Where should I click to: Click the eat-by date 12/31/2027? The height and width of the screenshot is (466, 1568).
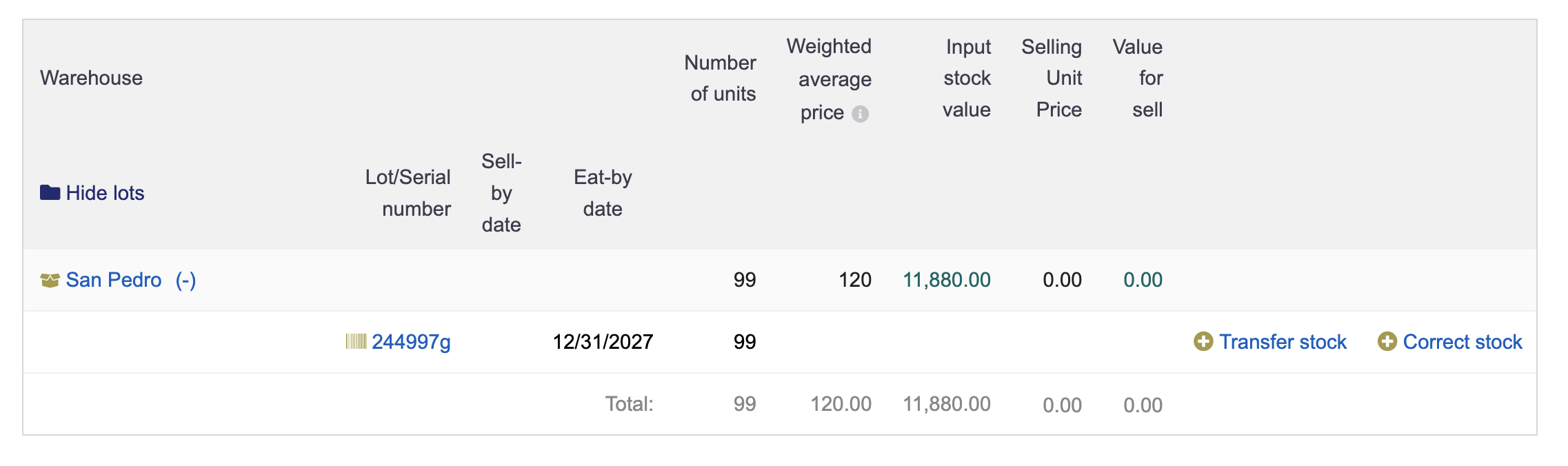click(603, 342)
